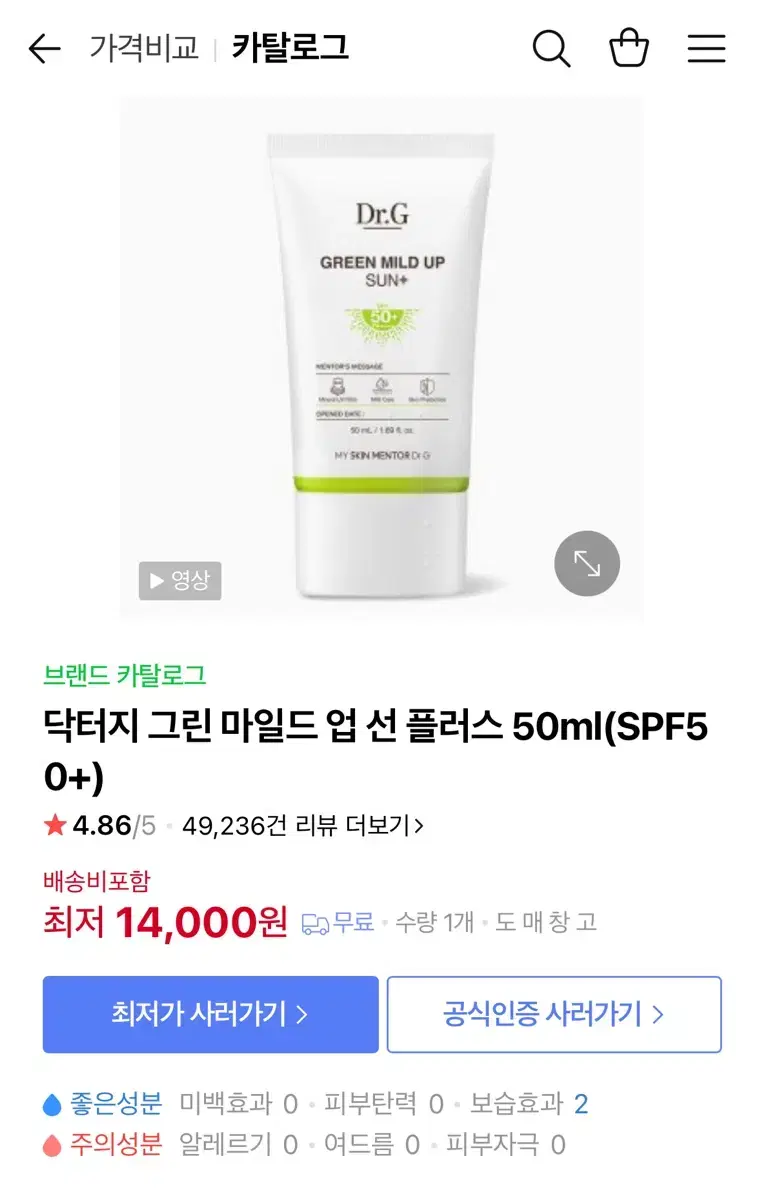Switch to the 가격비교 tab
This screenshot has width=761, height=1200.
(145, 48)
